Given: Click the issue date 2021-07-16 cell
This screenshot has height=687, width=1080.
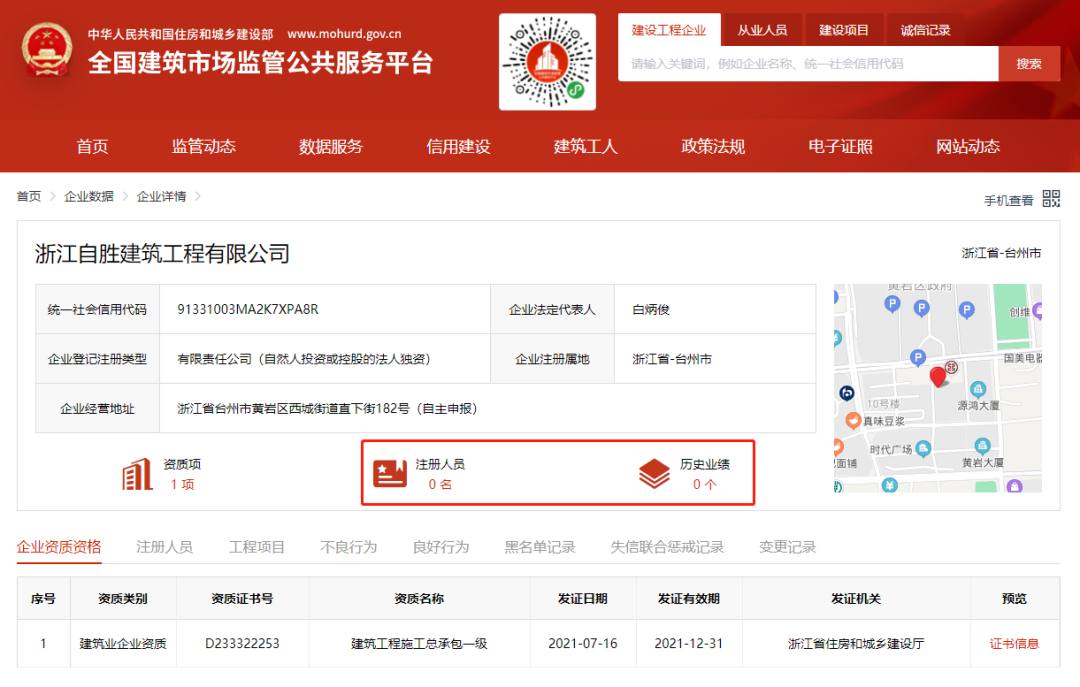Looking at the screenshot, I should pyautogui.click(x=583, y=644).
